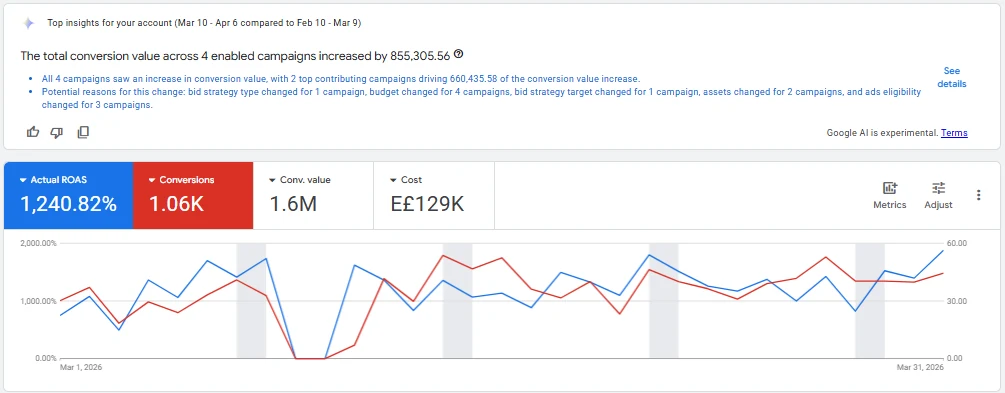Image resolution: width=1005 pixels, height=393 pixels.
Task: Click the 60.00 right axis label
Action: click(956, 244)
